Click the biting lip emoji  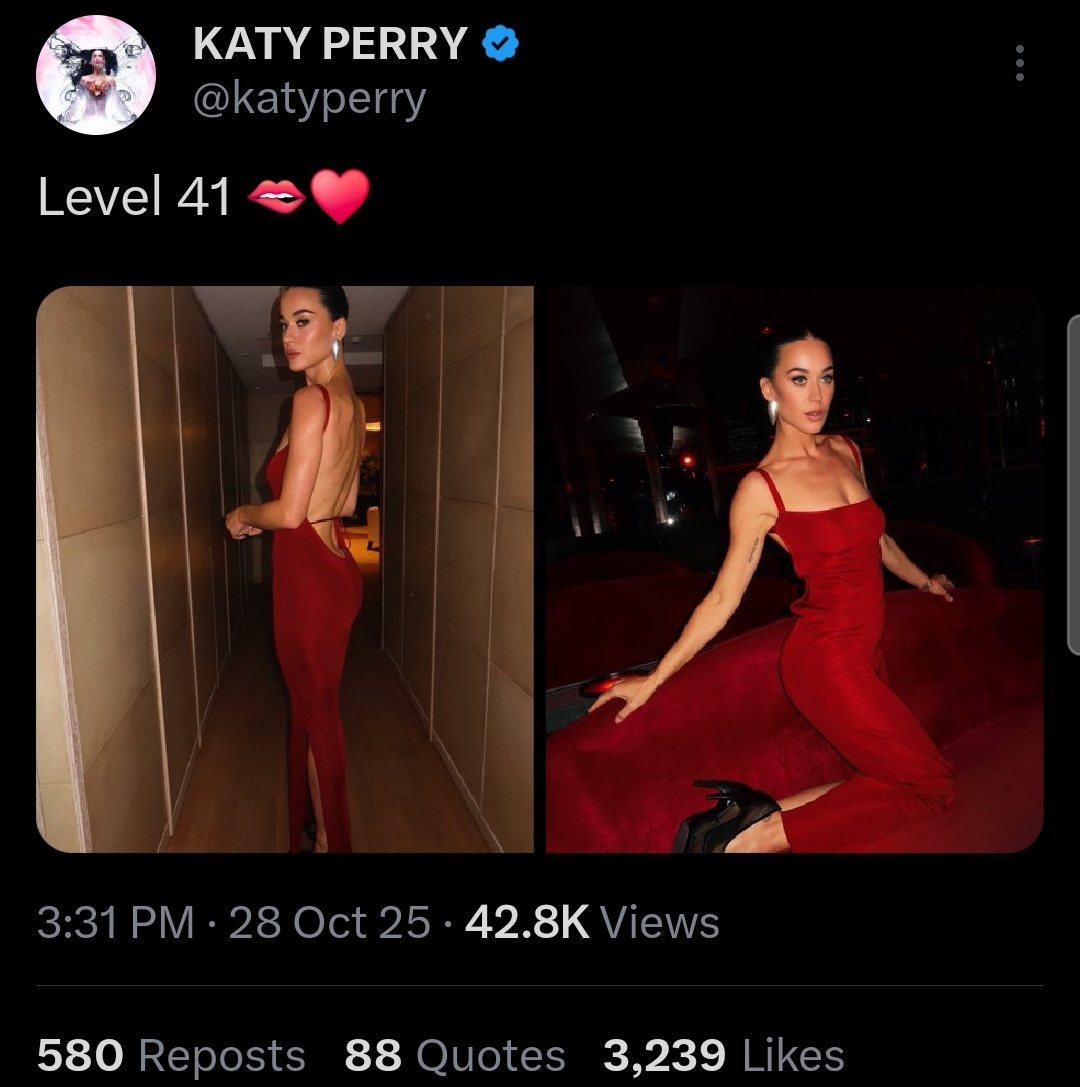276,196
